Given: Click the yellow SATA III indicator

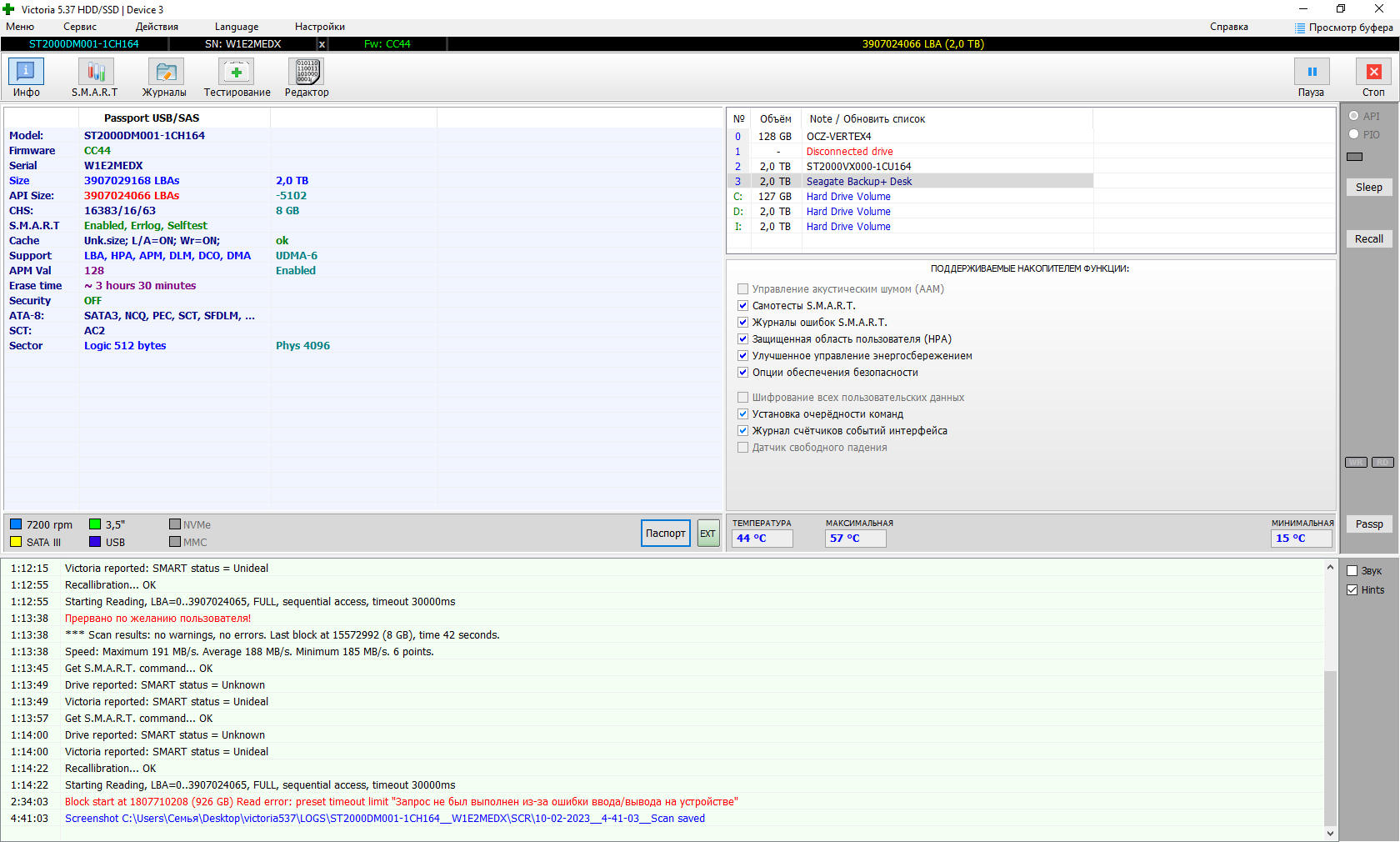Looking at the screenshot, I should pos(16,542).
